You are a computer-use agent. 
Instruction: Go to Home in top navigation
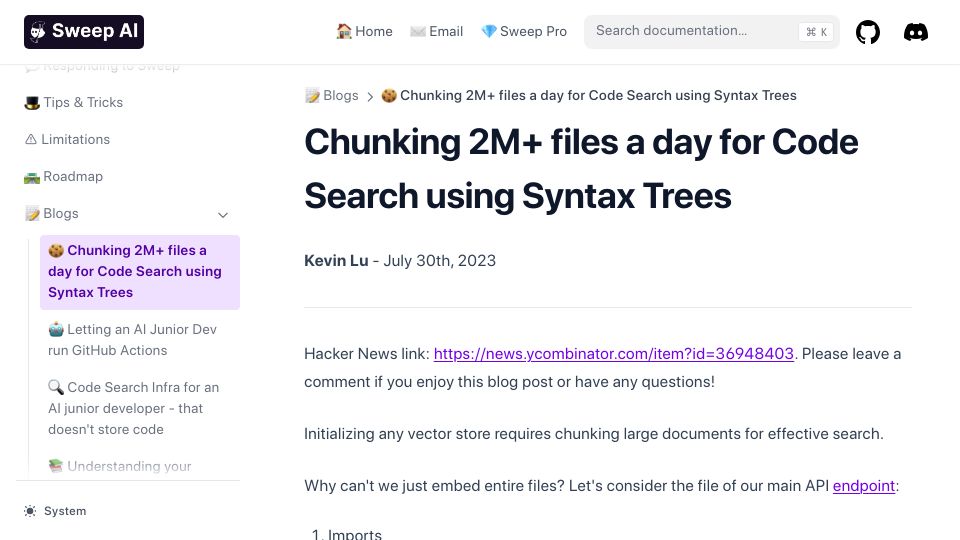(x=364, y=31)
